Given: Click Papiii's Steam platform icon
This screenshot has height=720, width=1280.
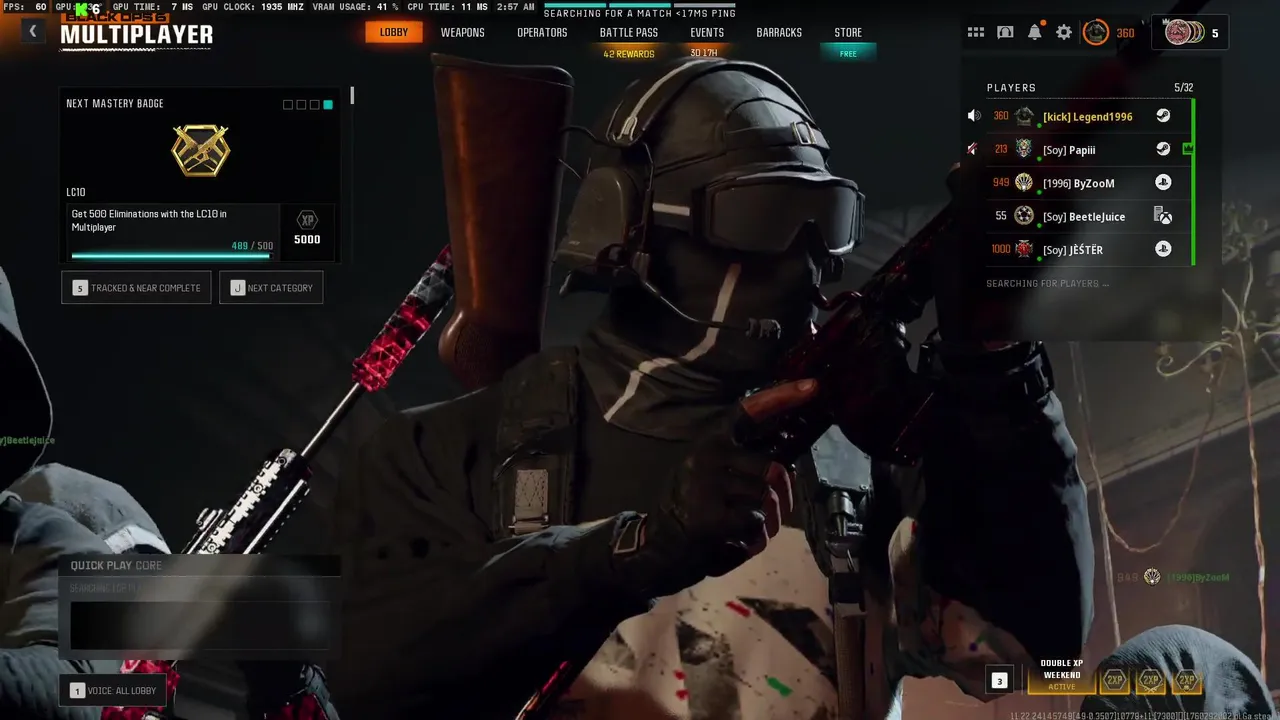Looking at the screenshot, I should click(x=1163, y=150).
